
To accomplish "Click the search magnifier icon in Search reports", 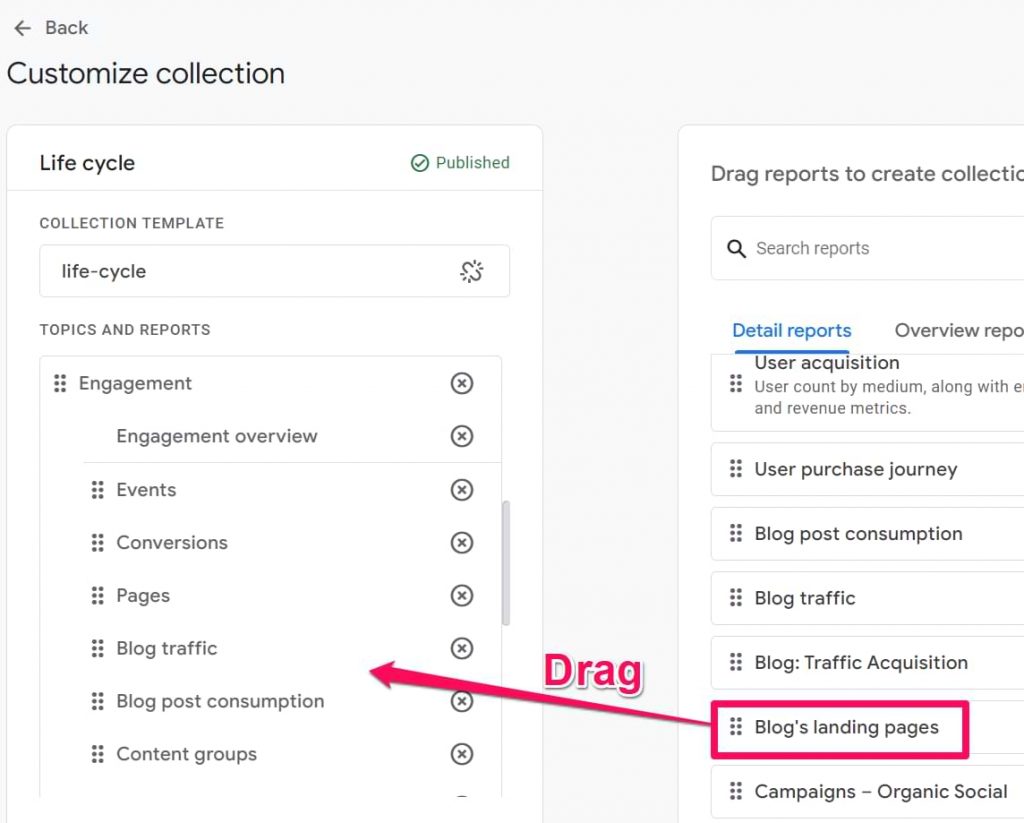I will point(737,248).
